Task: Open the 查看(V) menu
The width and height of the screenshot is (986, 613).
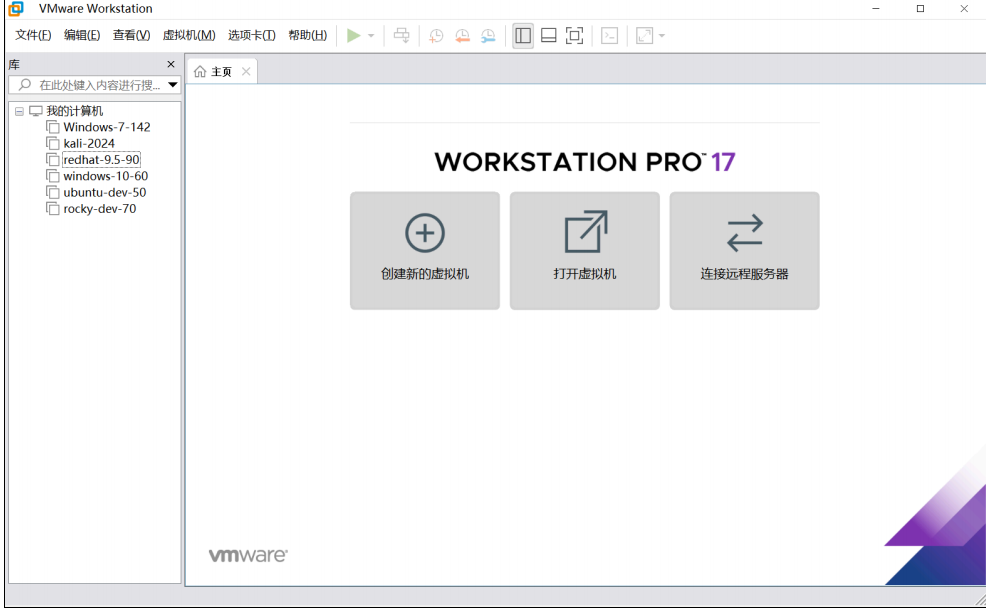Action: coord(131,35)
